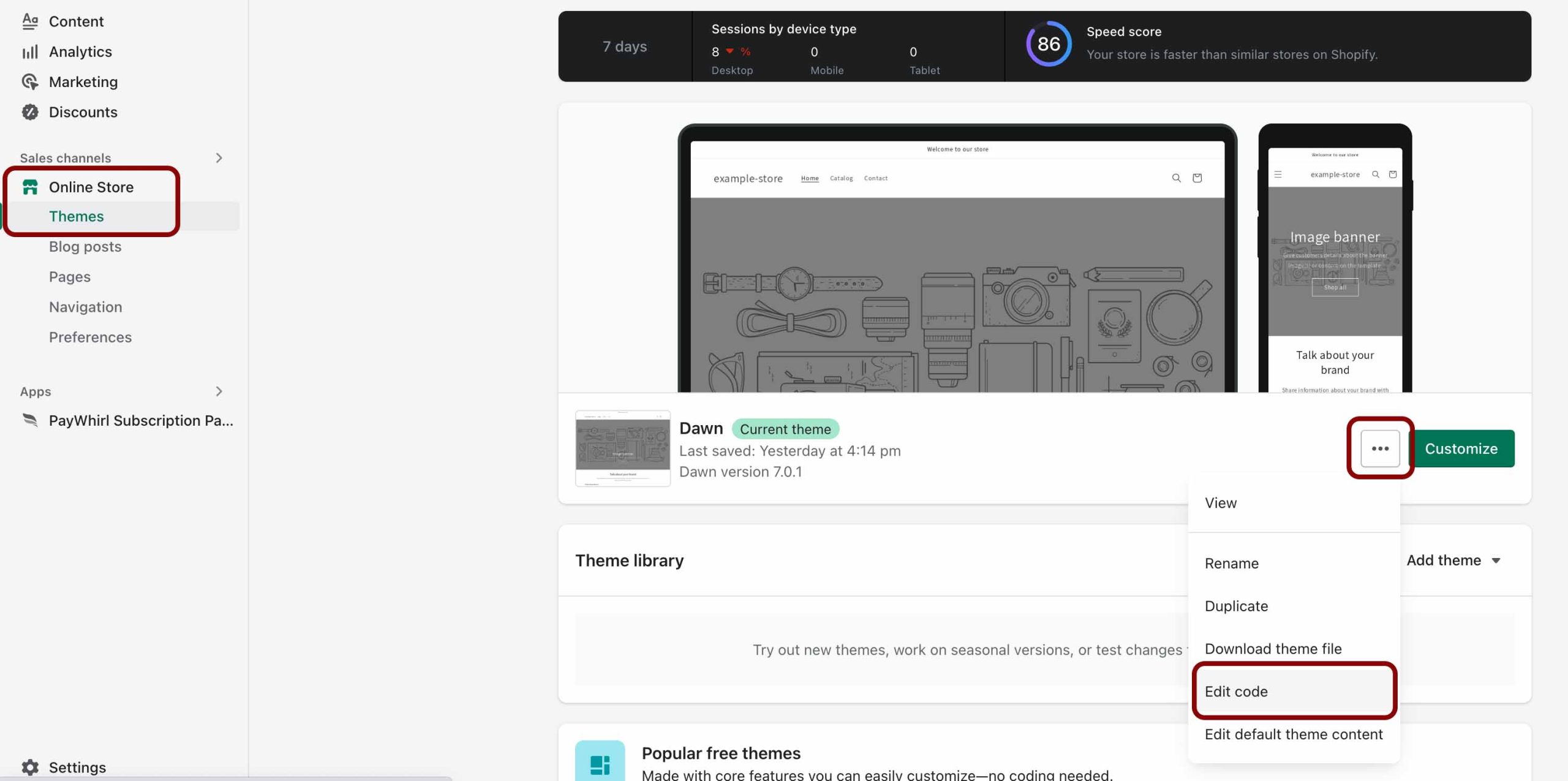1568x781 pixels.
Task: Click Contact link in desktop preview
Action: (x=875, y=178)
